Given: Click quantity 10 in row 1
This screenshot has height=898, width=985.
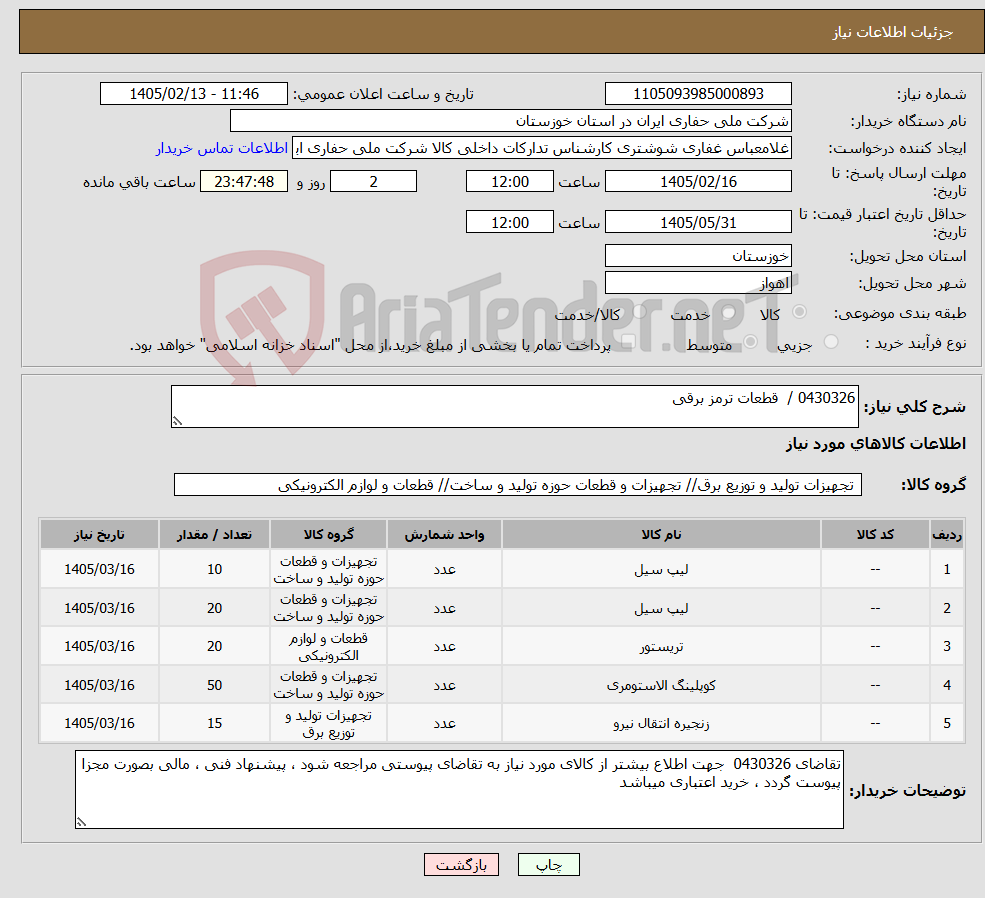Looking at the screenshot, I should click(214, 570).
